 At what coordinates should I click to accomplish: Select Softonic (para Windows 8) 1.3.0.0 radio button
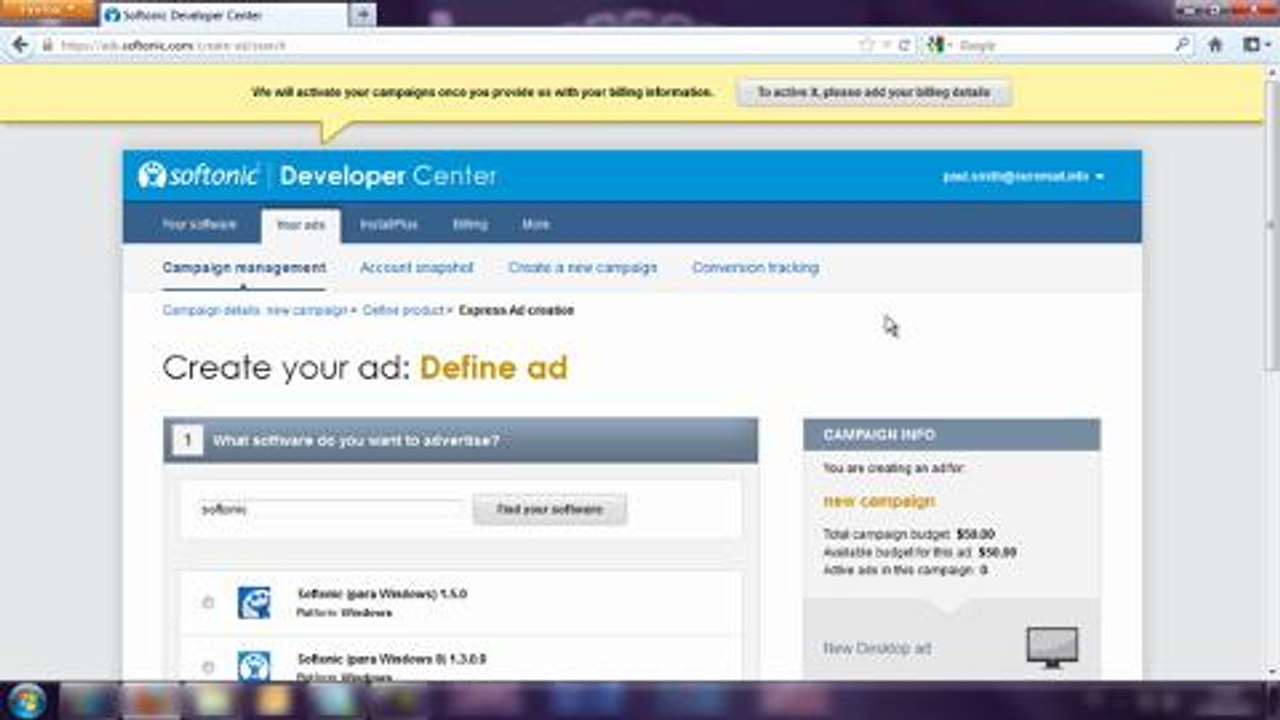coord(208,667)
